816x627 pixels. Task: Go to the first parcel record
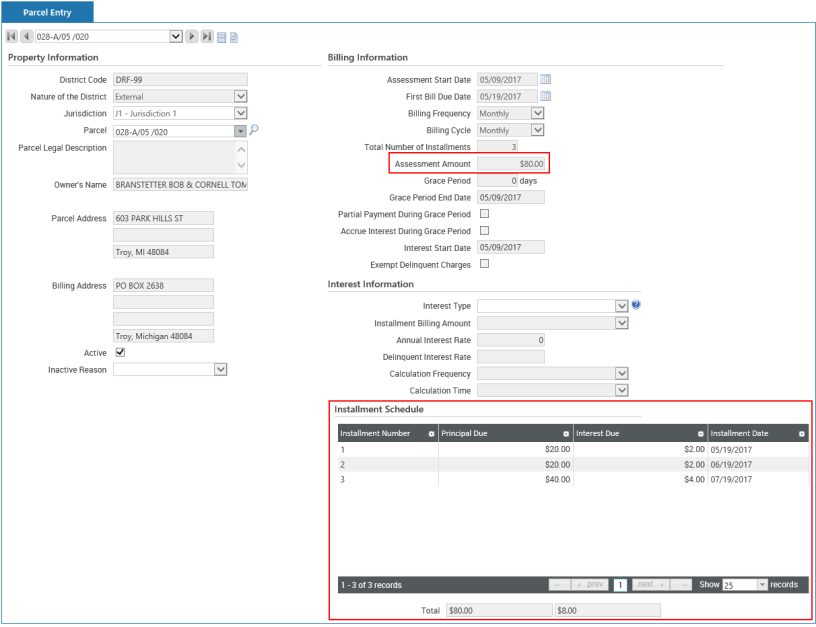(11, 38)
